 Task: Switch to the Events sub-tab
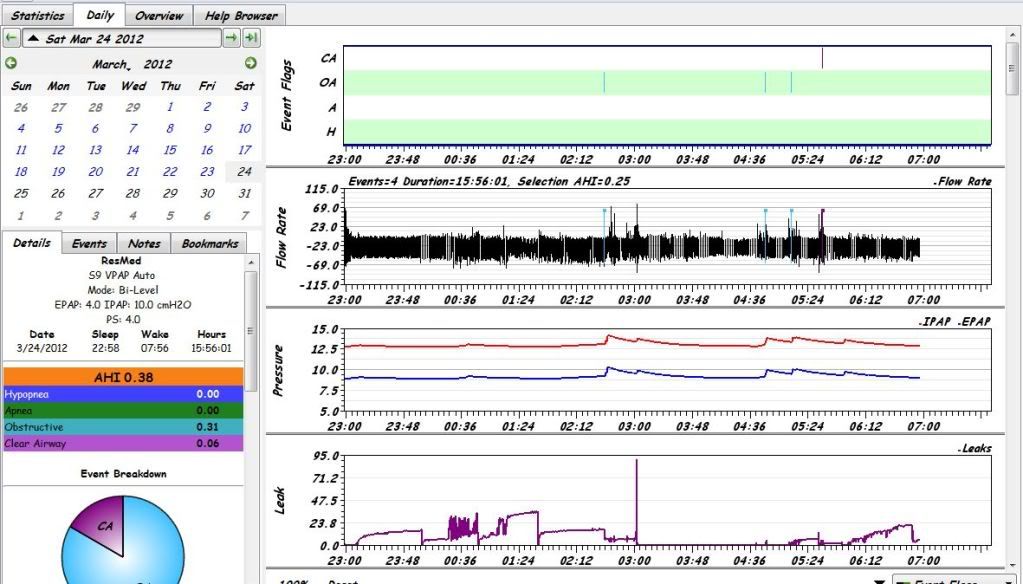89,243
